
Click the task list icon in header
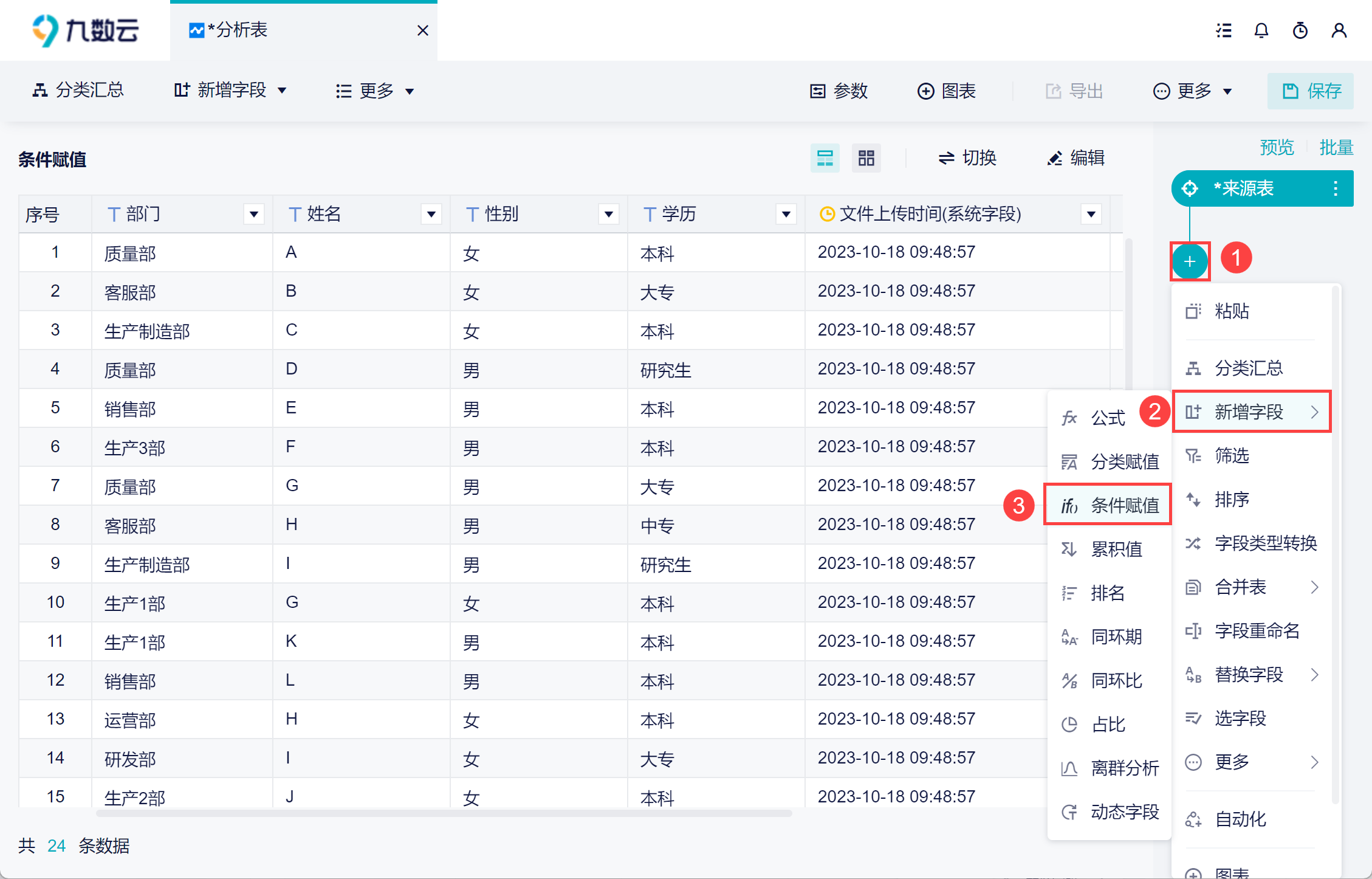pos(1224,30)
